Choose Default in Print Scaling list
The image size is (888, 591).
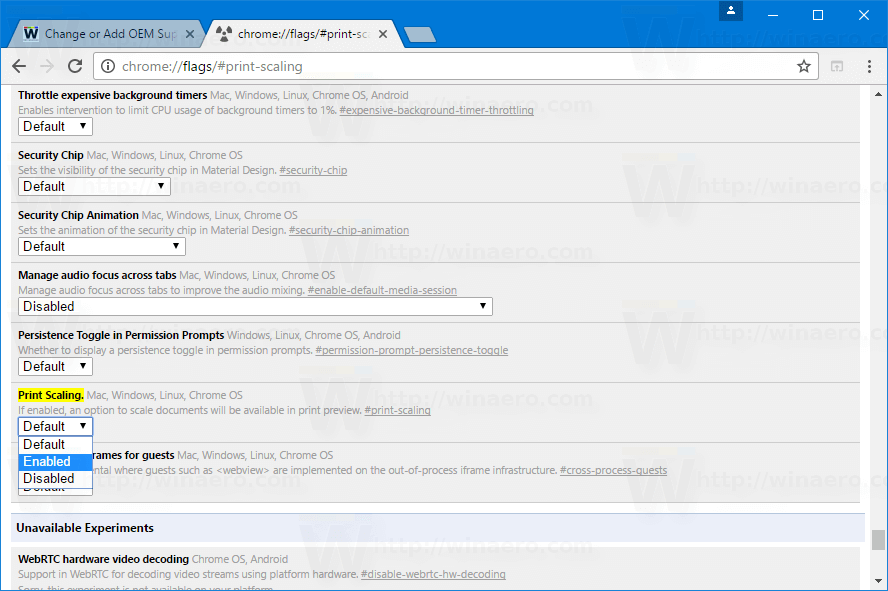click(x=55, y=444)
